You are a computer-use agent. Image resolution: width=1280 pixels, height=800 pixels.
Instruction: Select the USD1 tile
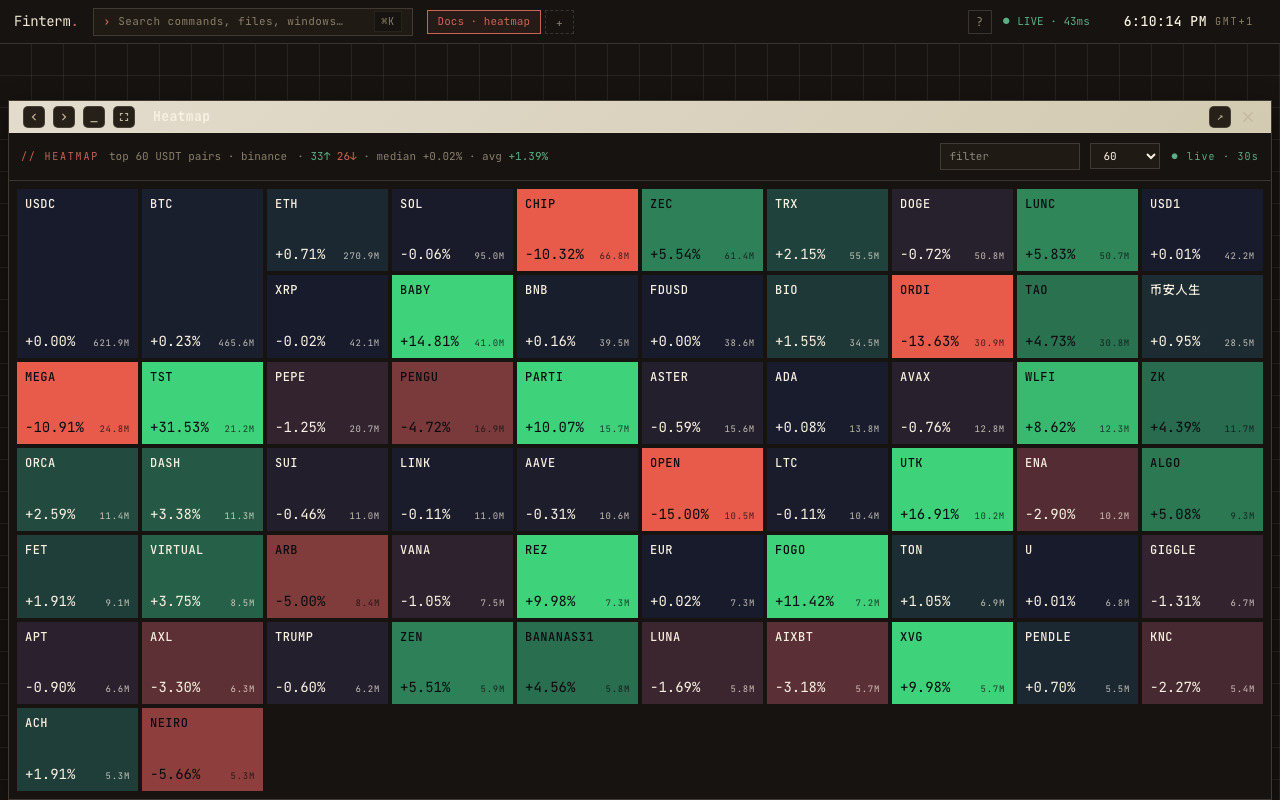[1202, 230]
